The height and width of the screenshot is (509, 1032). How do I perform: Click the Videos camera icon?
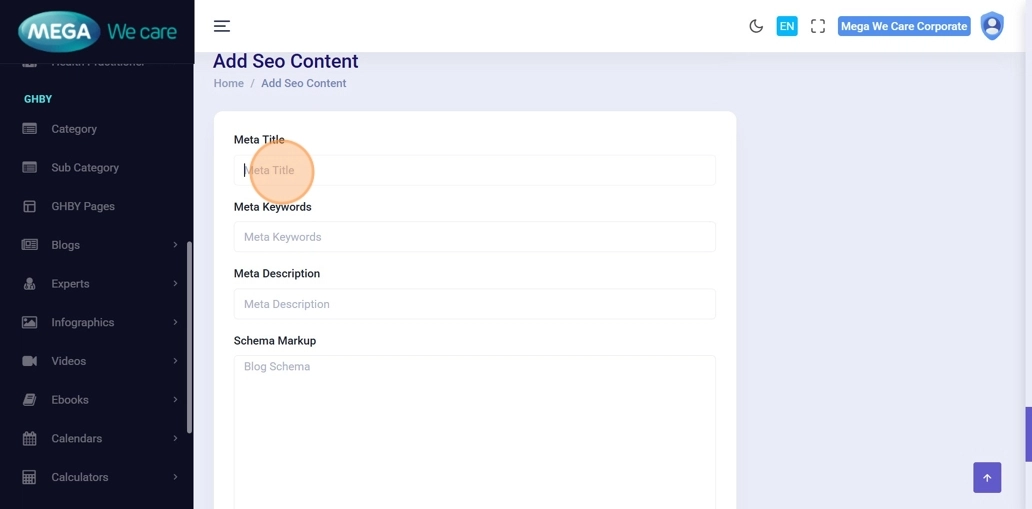pos(30,361)
